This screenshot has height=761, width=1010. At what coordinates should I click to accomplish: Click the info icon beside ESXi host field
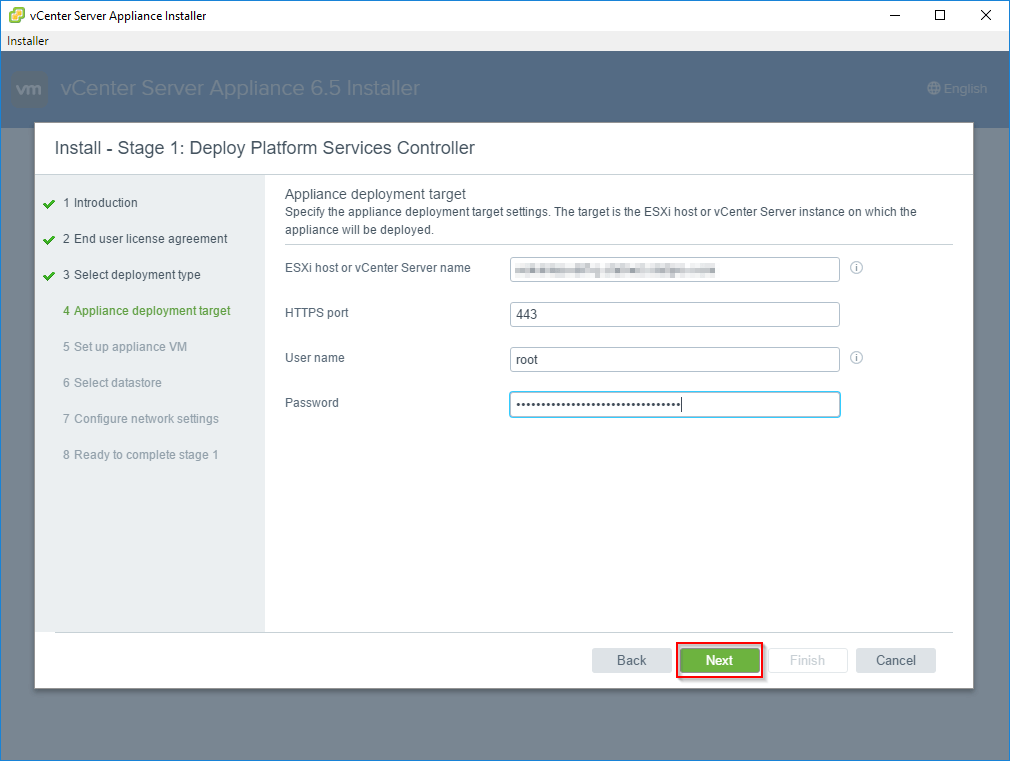tap(856, 267)
